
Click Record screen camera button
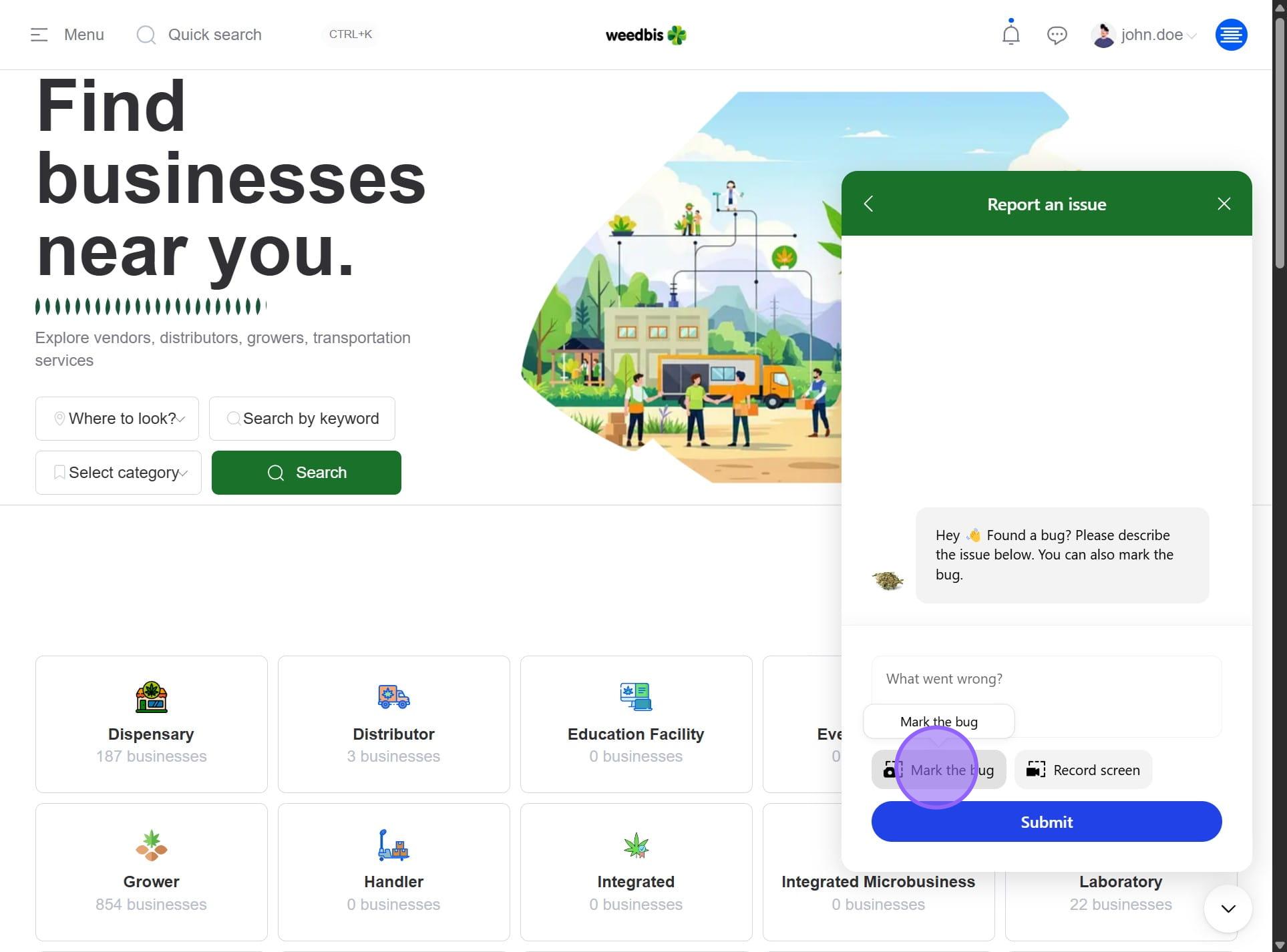(1083, 770)
